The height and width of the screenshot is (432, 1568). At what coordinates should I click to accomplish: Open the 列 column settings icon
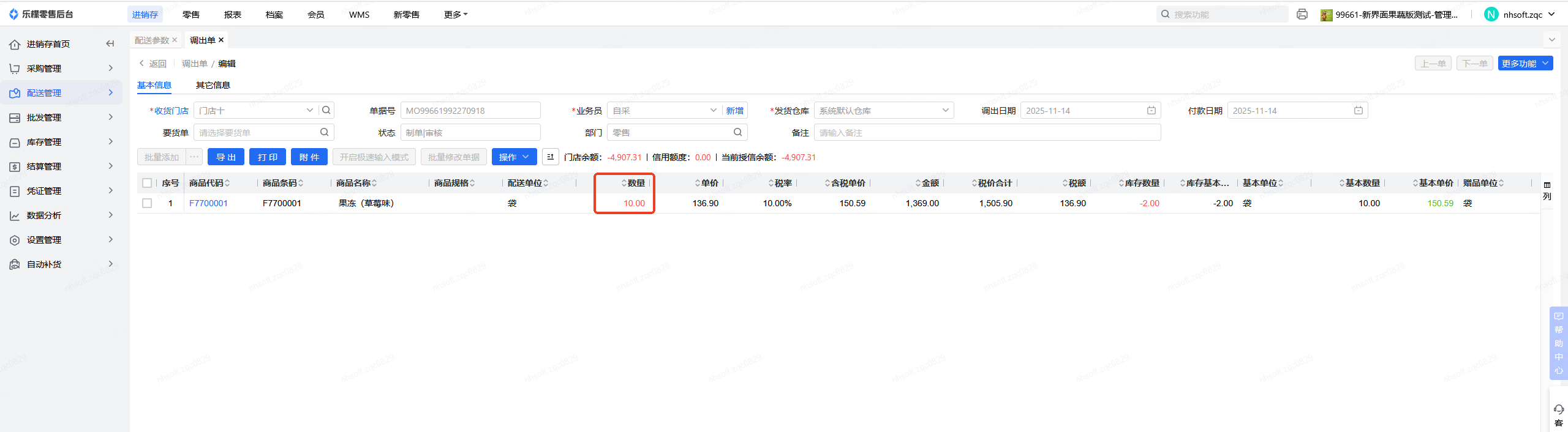pos(1547,185)
